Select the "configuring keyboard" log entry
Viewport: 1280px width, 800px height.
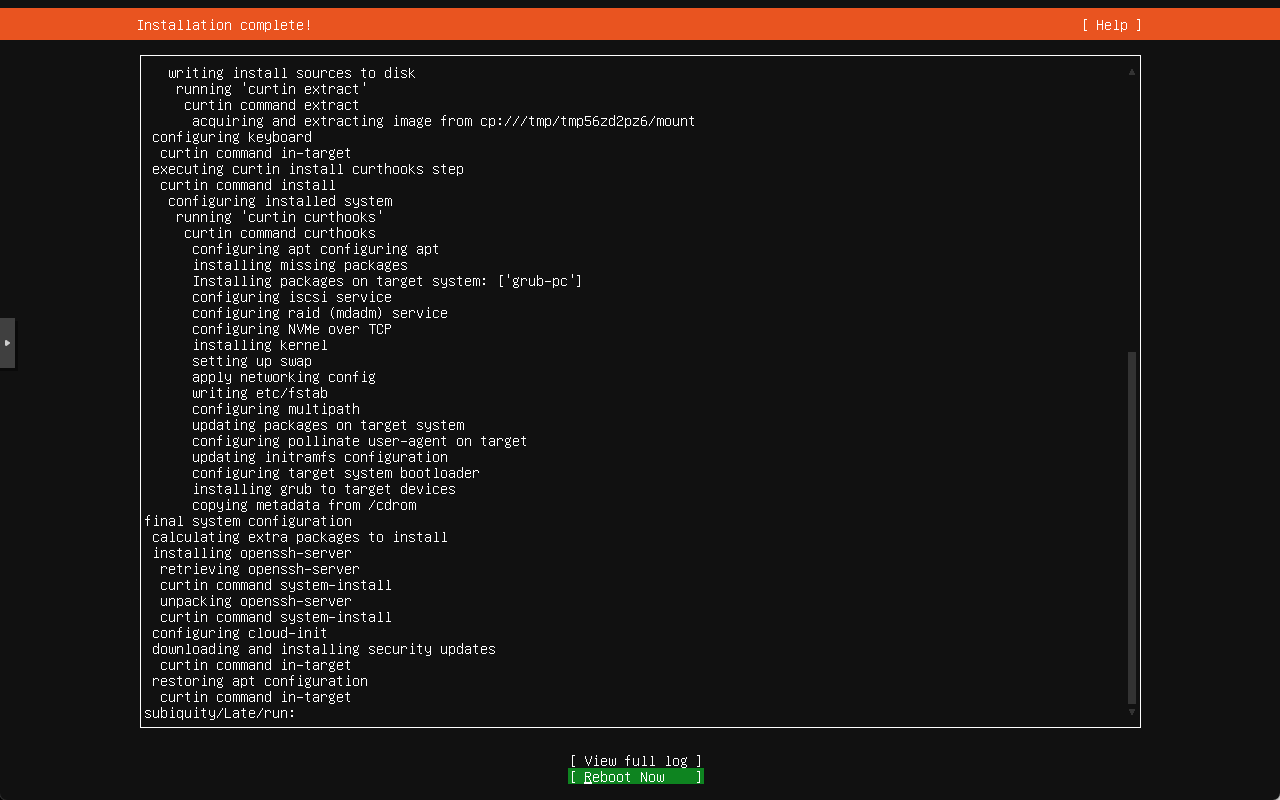pyautogui.click(x=232, y=137)
